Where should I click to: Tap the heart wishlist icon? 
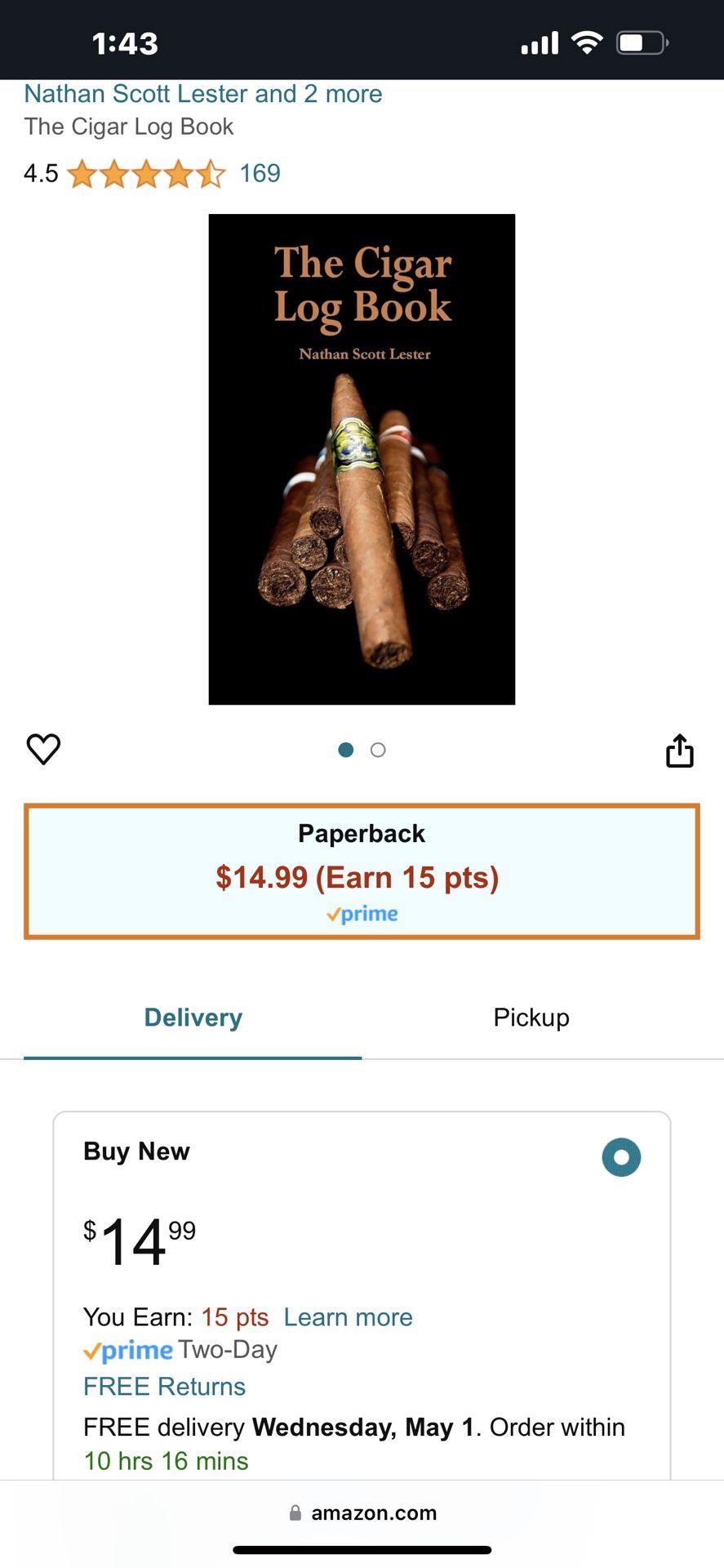coord(43,749)
